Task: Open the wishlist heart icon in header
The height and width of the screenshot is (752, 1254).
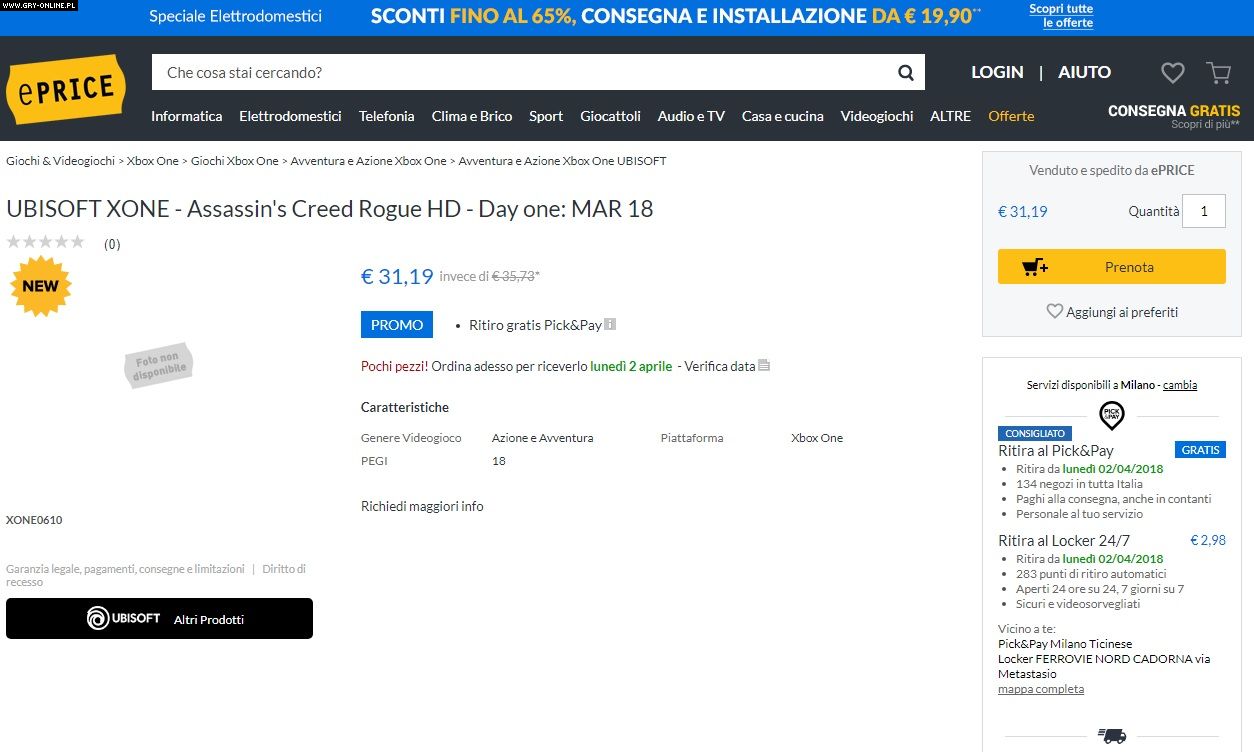Action: (x=1172, y=72)
